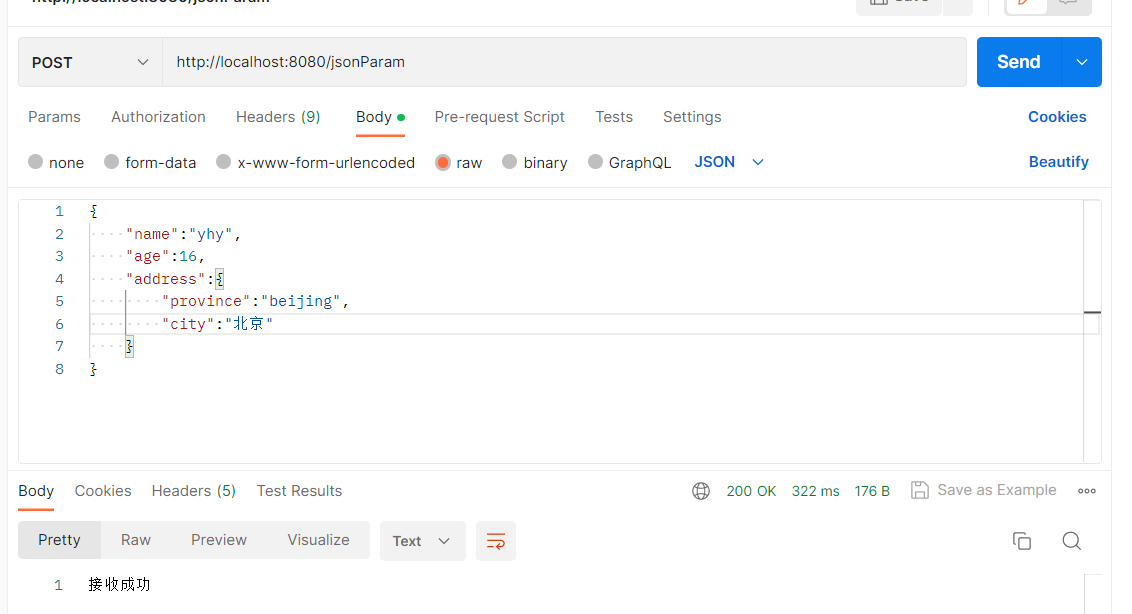Click the globe network information icon
Screen dimensions: 1132x614
700,490
